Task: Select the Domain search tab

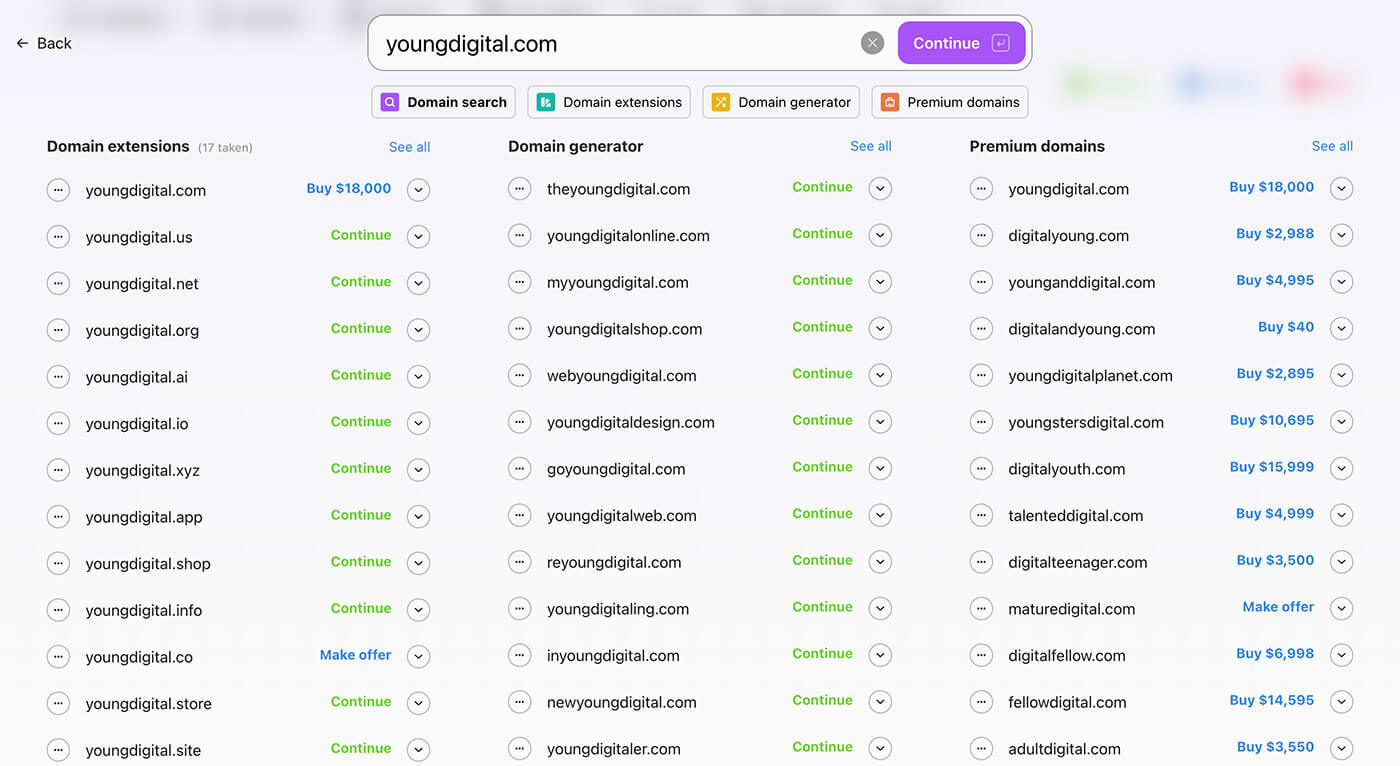Action: (444, 102)
